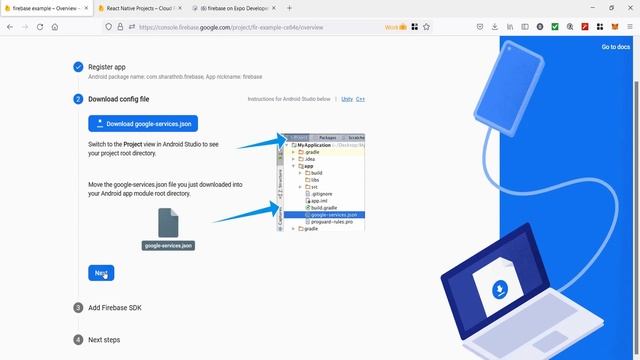Expand the Next steps step
The width and height of the screenshot is (640, 360).
click(x=104, y=340)
